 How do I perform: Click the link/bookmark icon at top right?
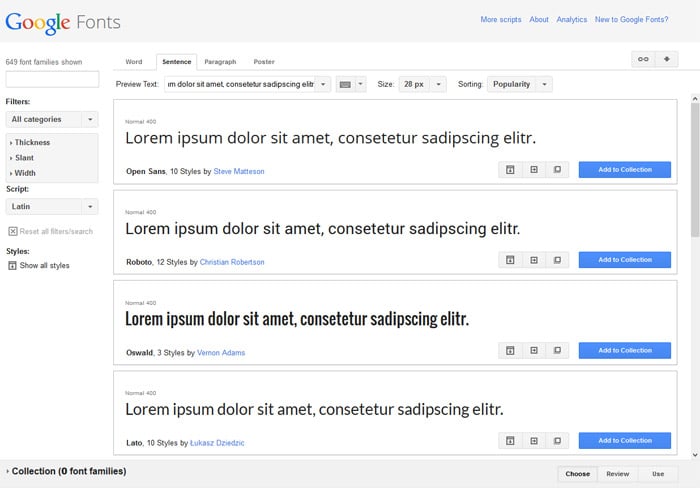click(643, 59)
